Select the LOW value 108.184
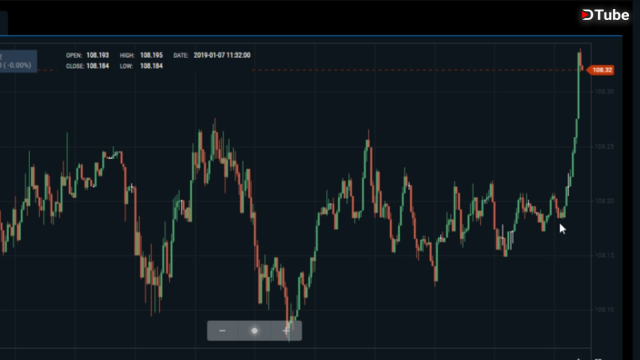Image resolution: width=640 pixels, height=360 pixels. pyautogui.click(x=151, y=66)
